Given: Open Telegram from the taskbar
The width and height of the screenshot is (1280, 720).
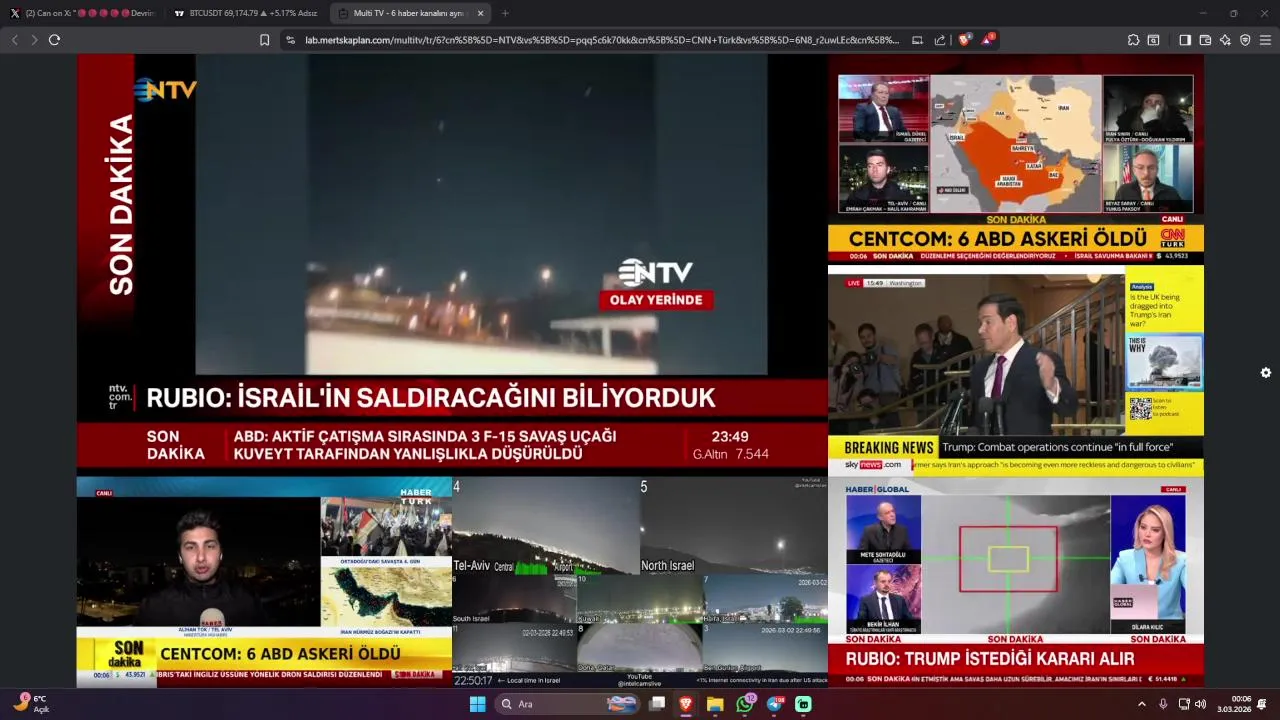Looking at the screenshot, I should tap(775, 704).
